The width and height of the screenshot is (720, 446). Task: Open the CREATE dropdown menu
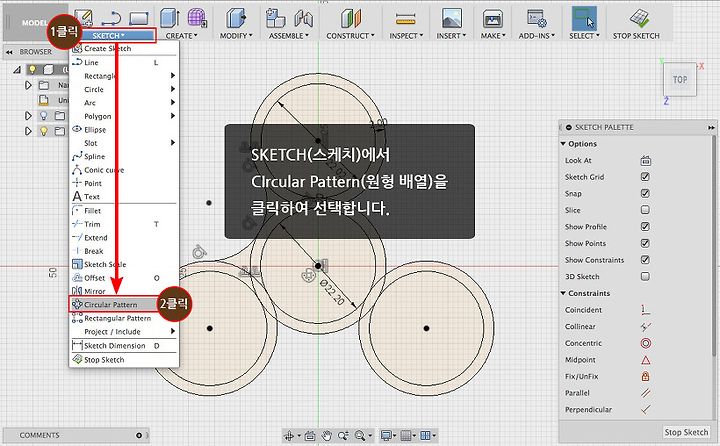181,35
